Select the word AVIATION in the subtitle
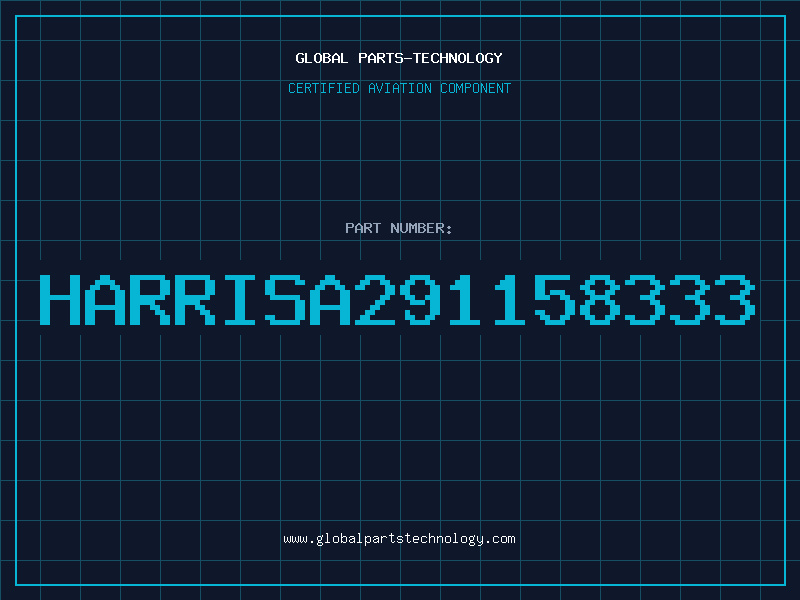Viewport: 800px width, 600px height. 399,88
